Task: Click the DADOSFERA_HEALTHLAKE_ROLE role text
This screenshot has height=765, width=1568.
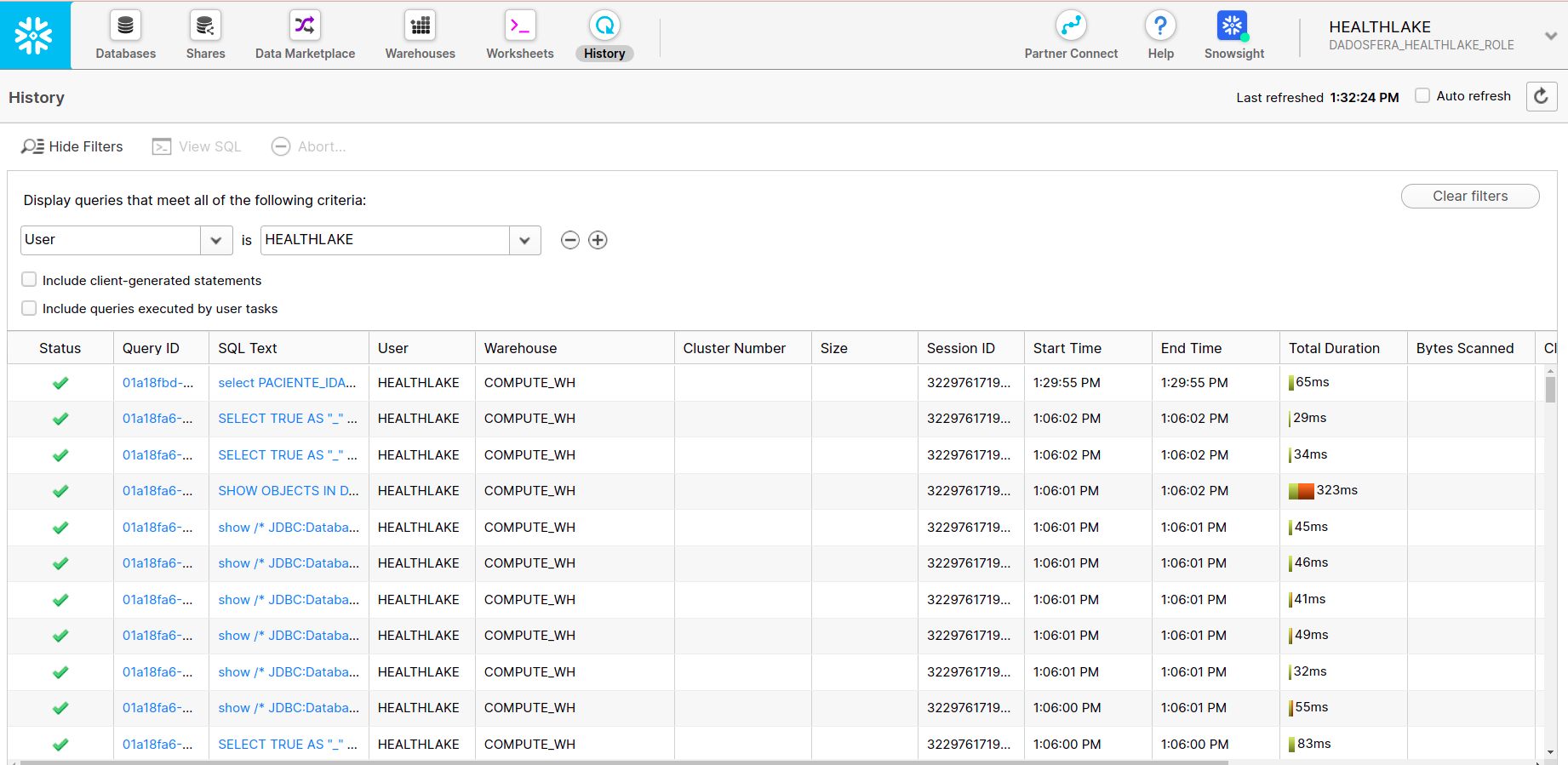Action: pyautogui.click(x=1422, y=45)
